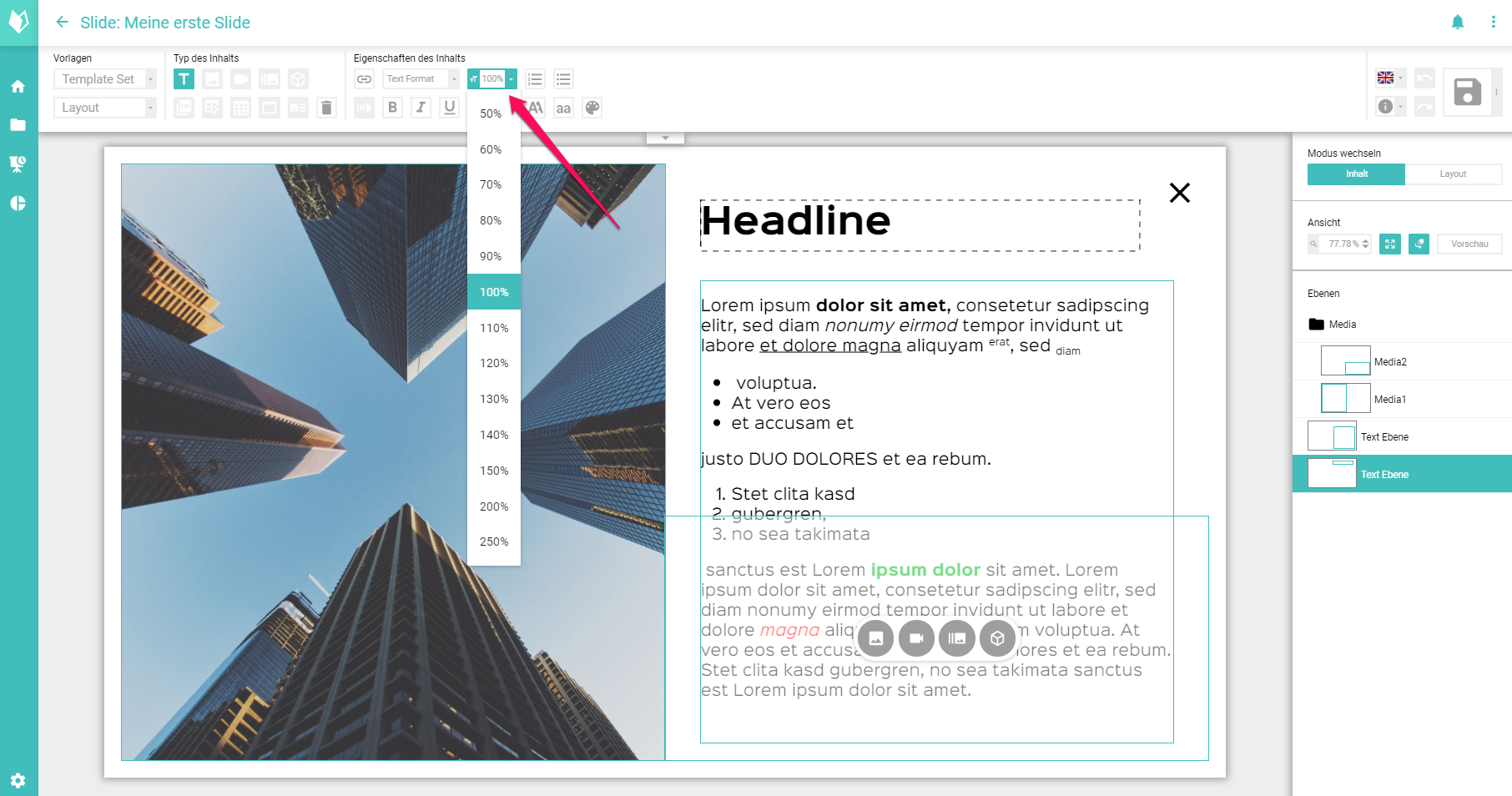The image size is (1512, 796).
Task: Select 80% font size option
Action: [x=491, y=220]
